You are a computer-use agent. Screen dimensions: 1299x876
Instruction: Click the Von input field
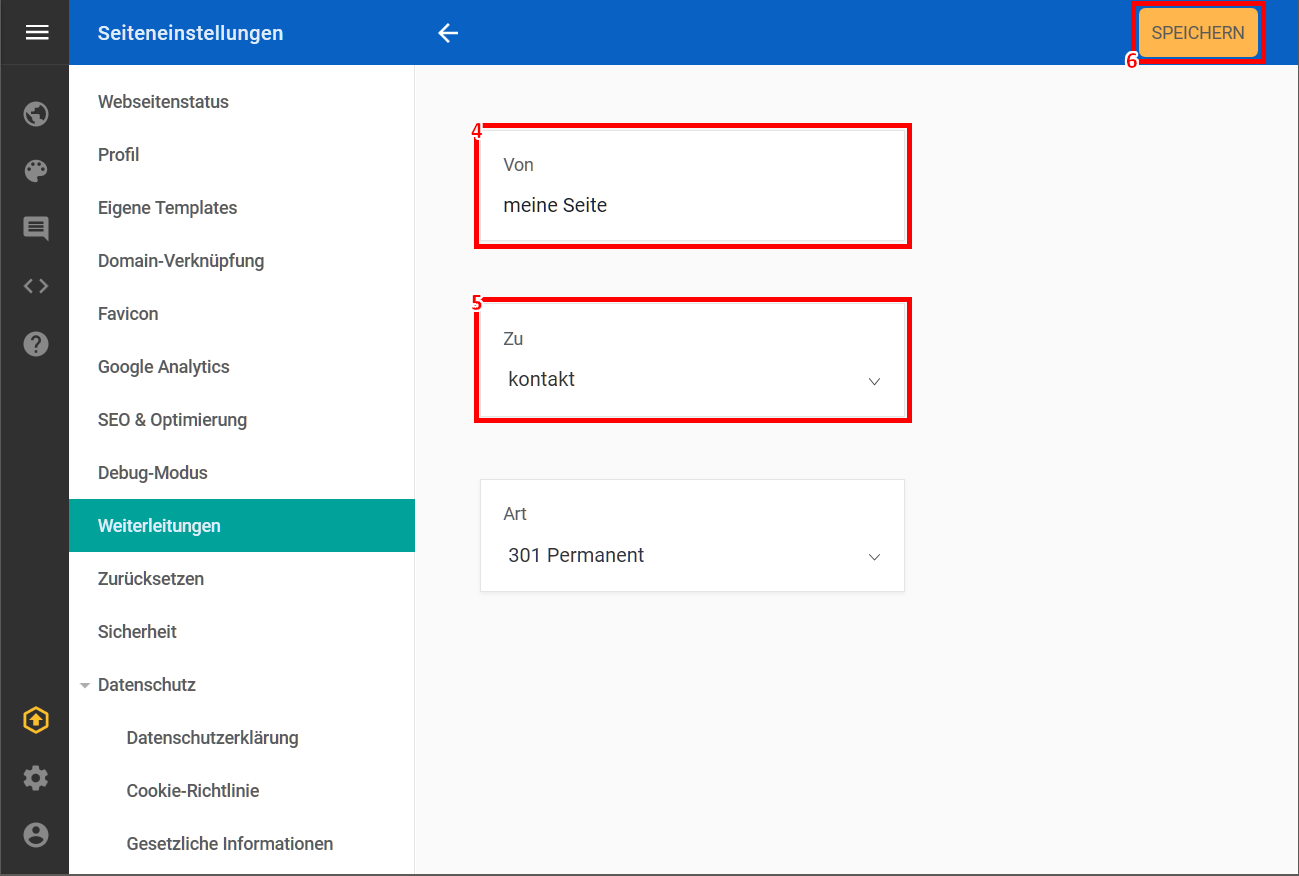pos(692,206)
